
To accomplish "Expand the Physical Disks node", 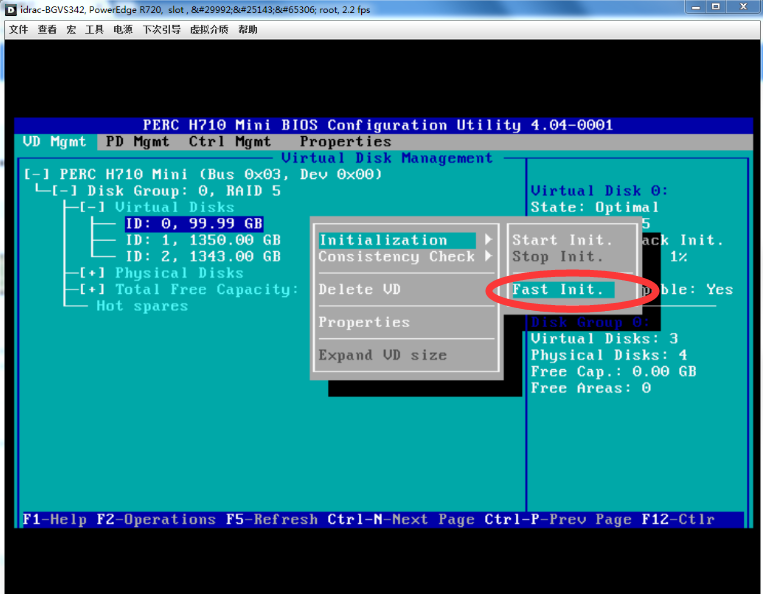I will tap(92, 273).
